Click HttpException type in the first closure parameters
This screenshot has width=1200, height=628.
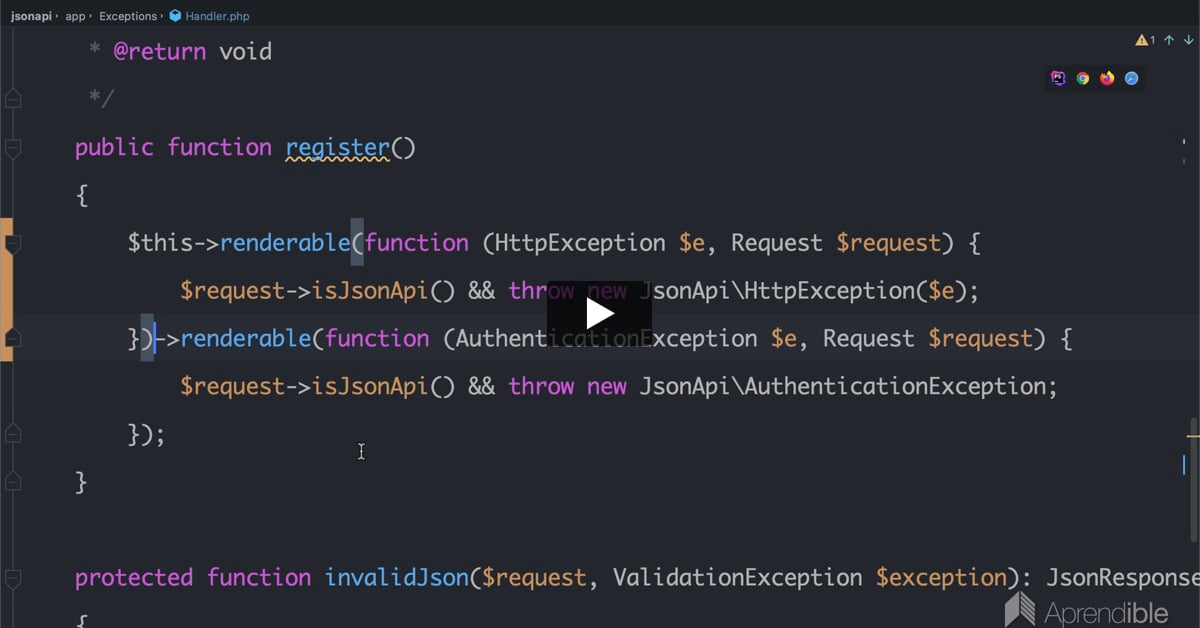coord(580,243)
